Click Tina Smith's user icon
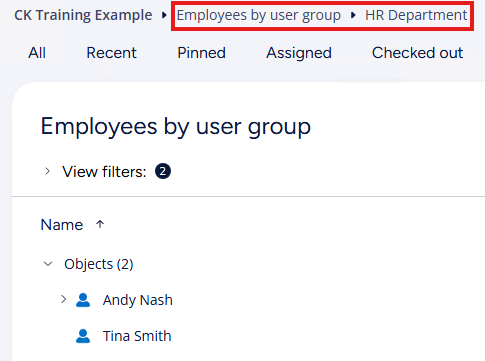The height and width of the screenshot is (361, 485). (83, 336)
